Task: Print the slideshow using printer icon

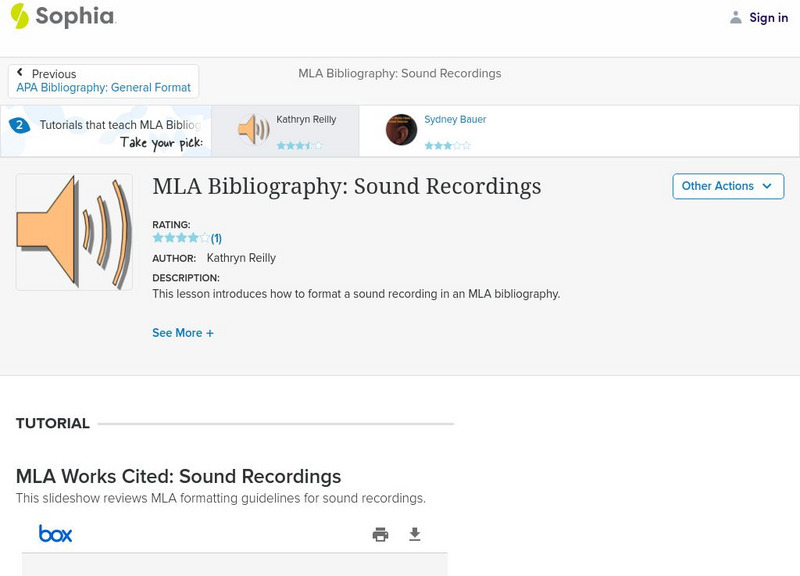Action: 380,535
